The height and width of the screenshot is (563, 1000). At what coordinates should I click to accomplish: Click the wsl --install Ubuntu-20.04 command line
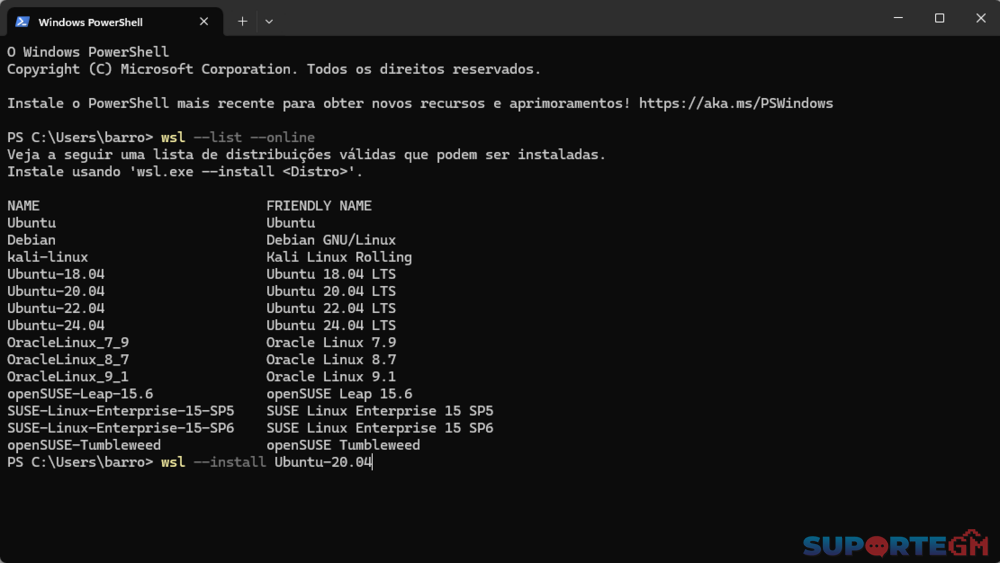click(266, 462)
